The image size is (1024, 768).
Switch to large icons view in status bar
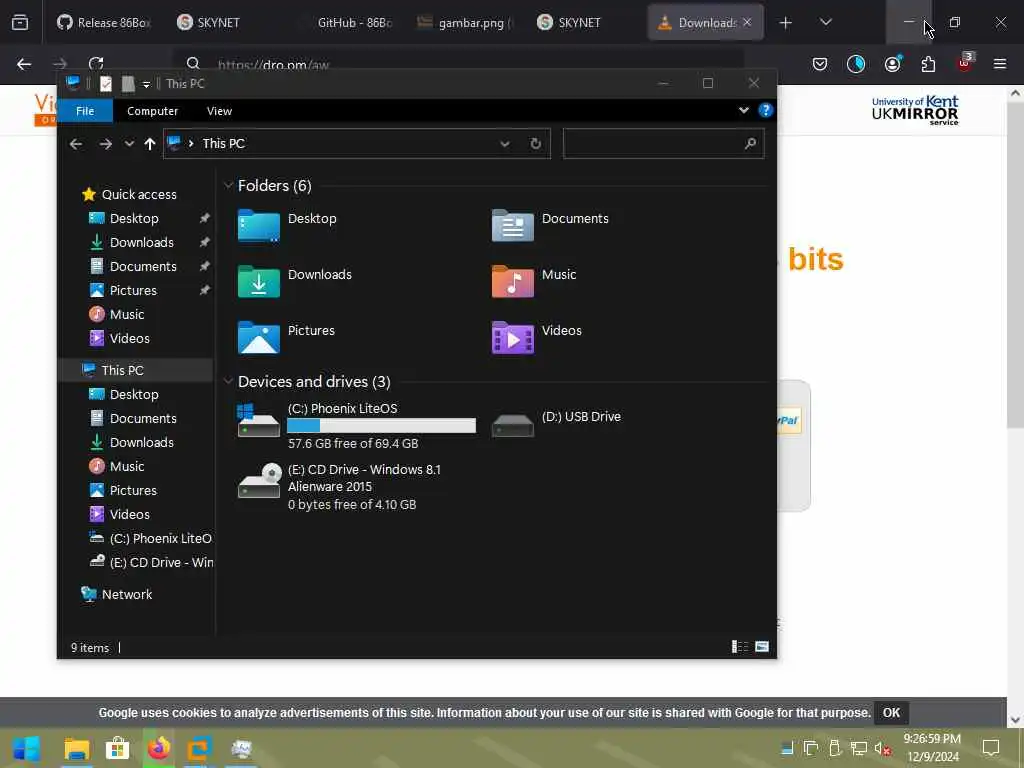pyautogui.click(x=761, y=647)
